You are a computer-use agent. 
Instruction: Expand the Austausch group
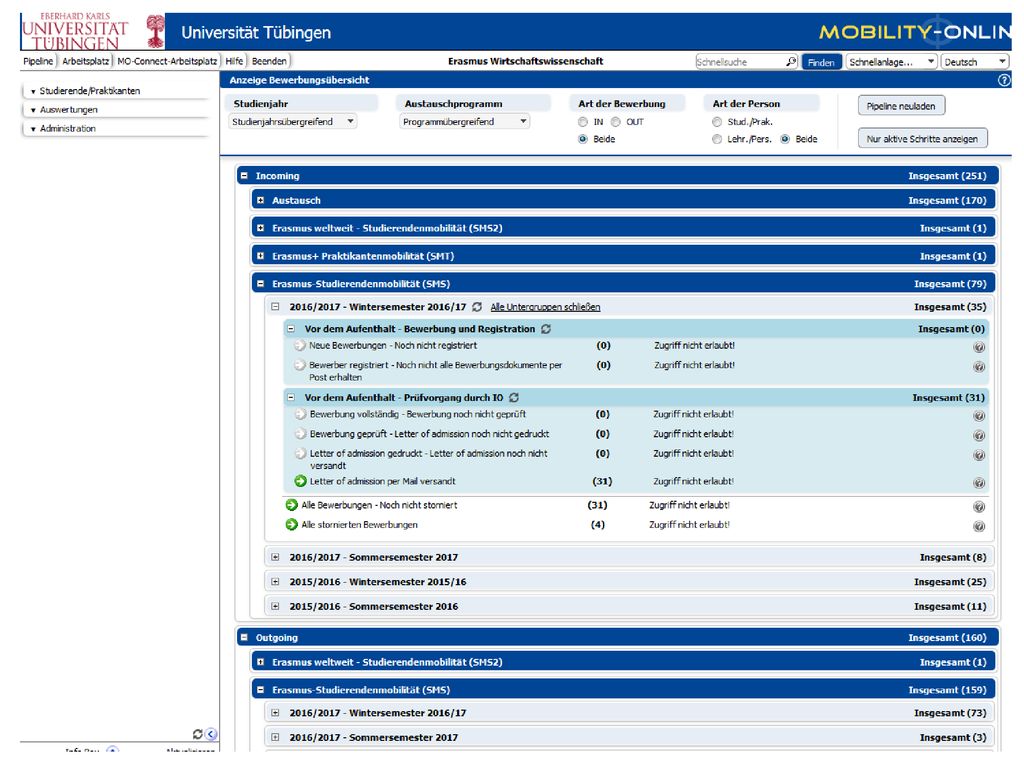261,200
